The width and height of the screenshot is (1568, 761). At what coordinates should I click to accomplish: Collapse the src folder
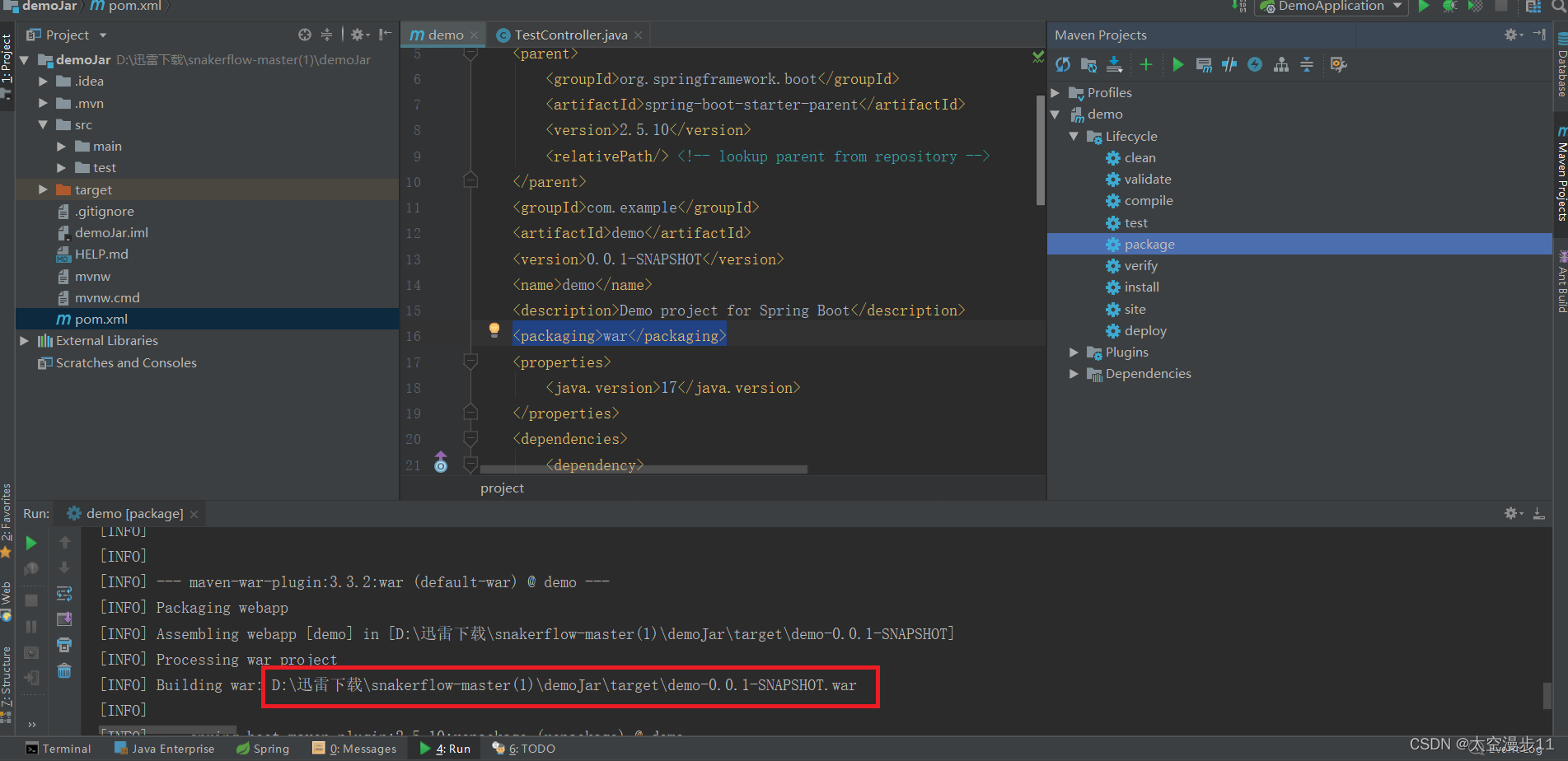click(x=43, y=124)
